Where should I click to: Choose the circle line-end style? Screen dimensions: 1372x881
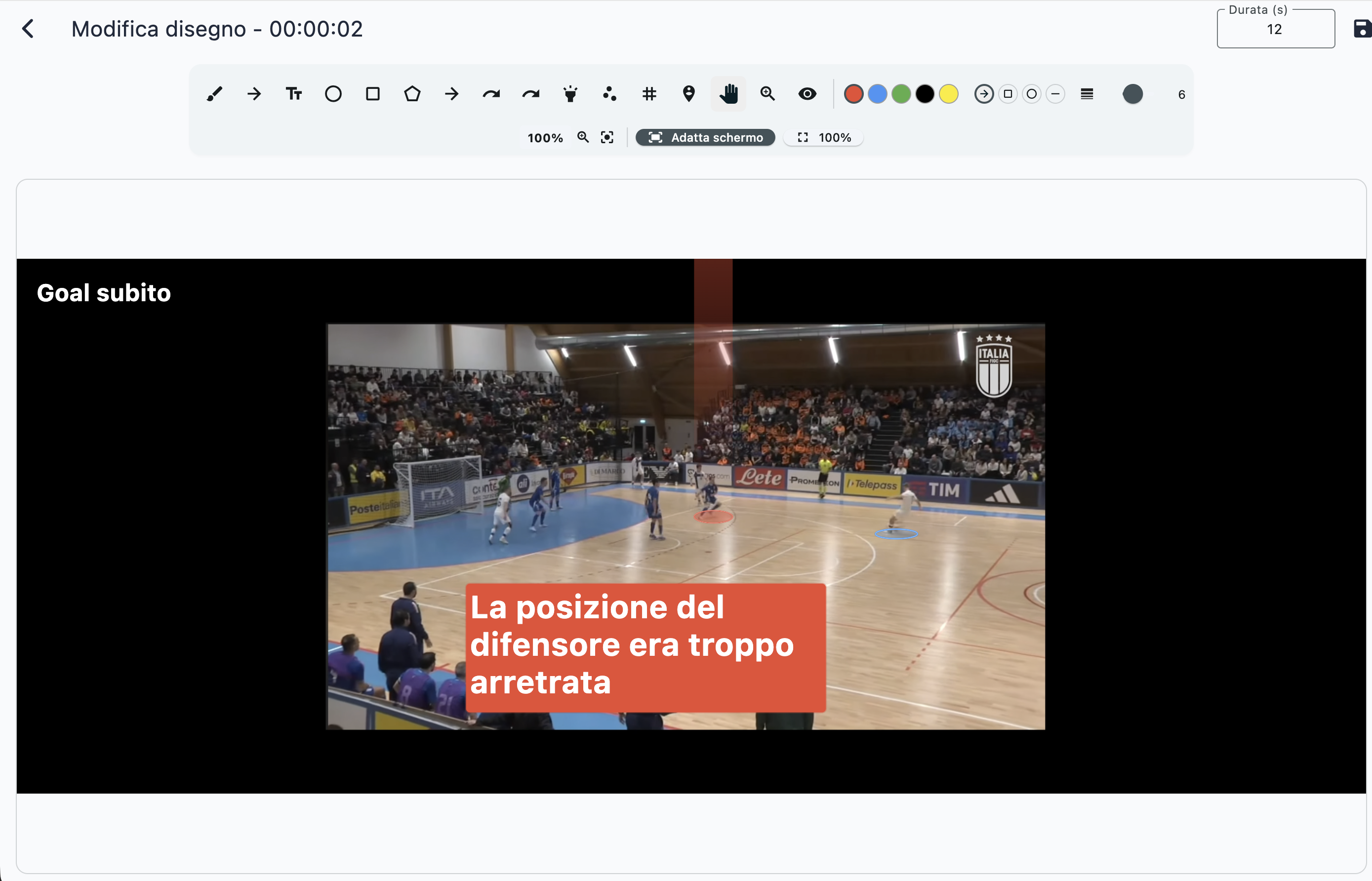(1032, 94)
